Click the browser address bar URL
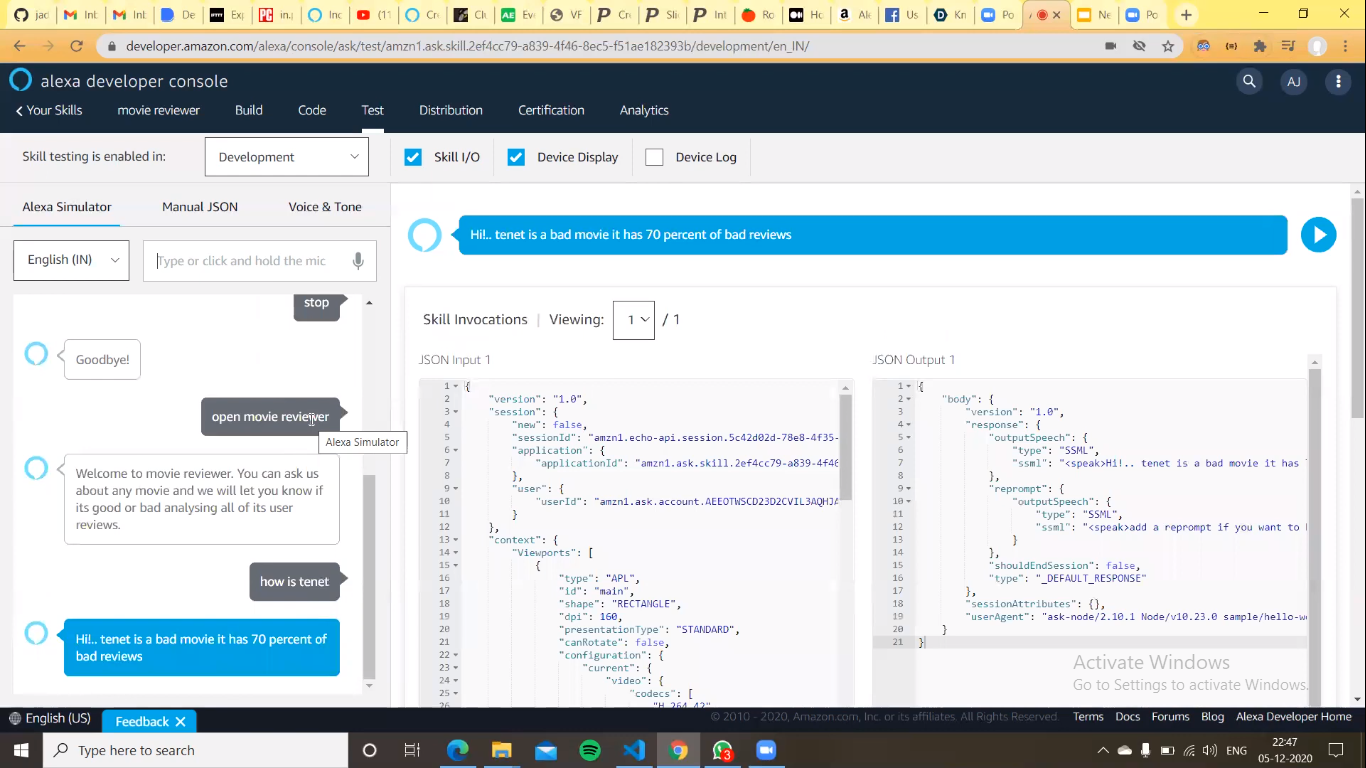 [x=467, y=46]
